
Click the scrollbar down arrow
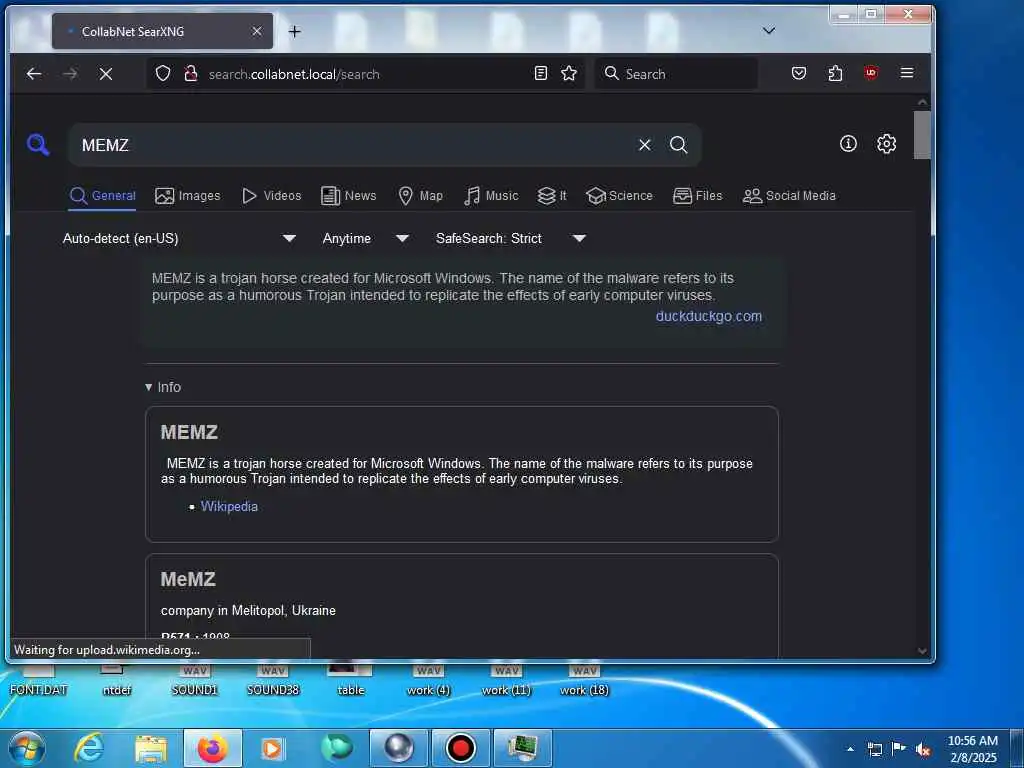click(x=921, y=650)
